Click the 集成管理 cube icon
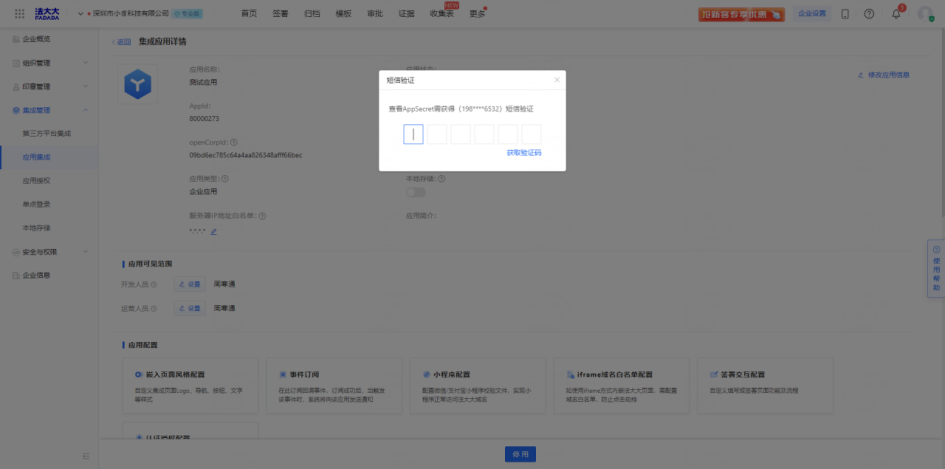Viewport: 945px width, 469px height. pos(16,110)
